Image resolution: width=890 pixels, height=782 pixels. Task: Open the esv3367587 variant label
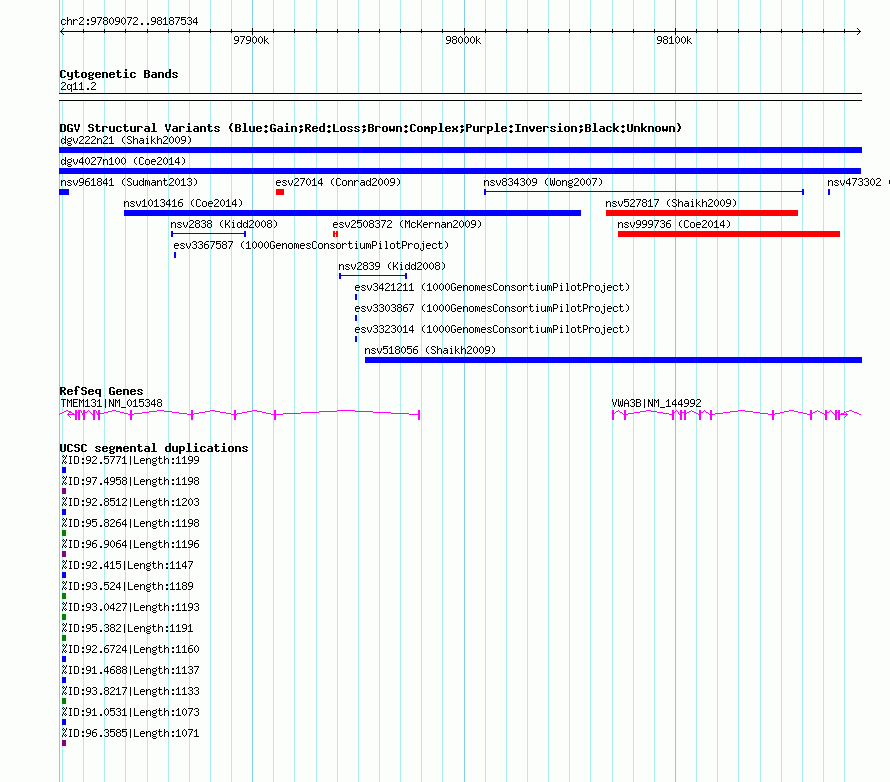pos(311,245)
